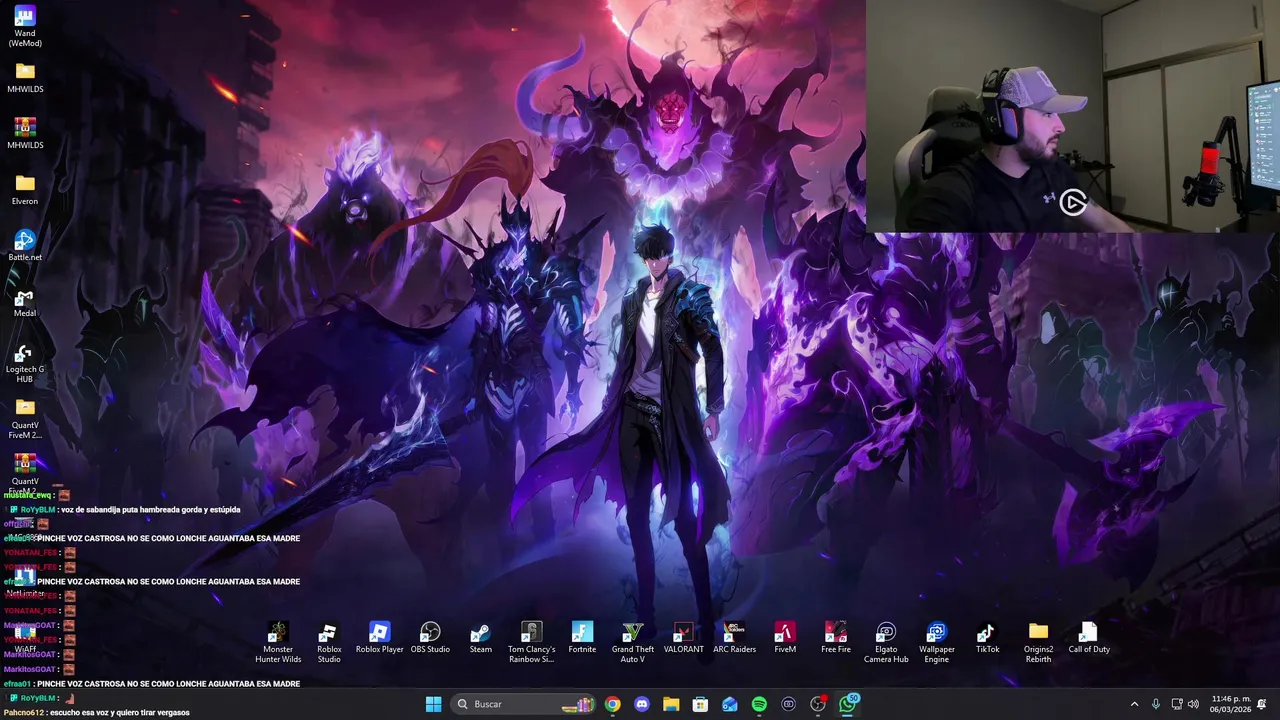Open the Wand (WeMod) desktop shortcut

25,26
